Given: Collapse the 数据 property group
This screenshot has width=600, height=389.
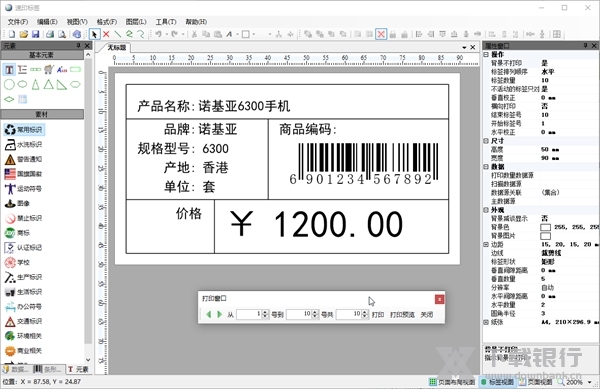Looking at the screenshot, I should [x=486, y=167].
